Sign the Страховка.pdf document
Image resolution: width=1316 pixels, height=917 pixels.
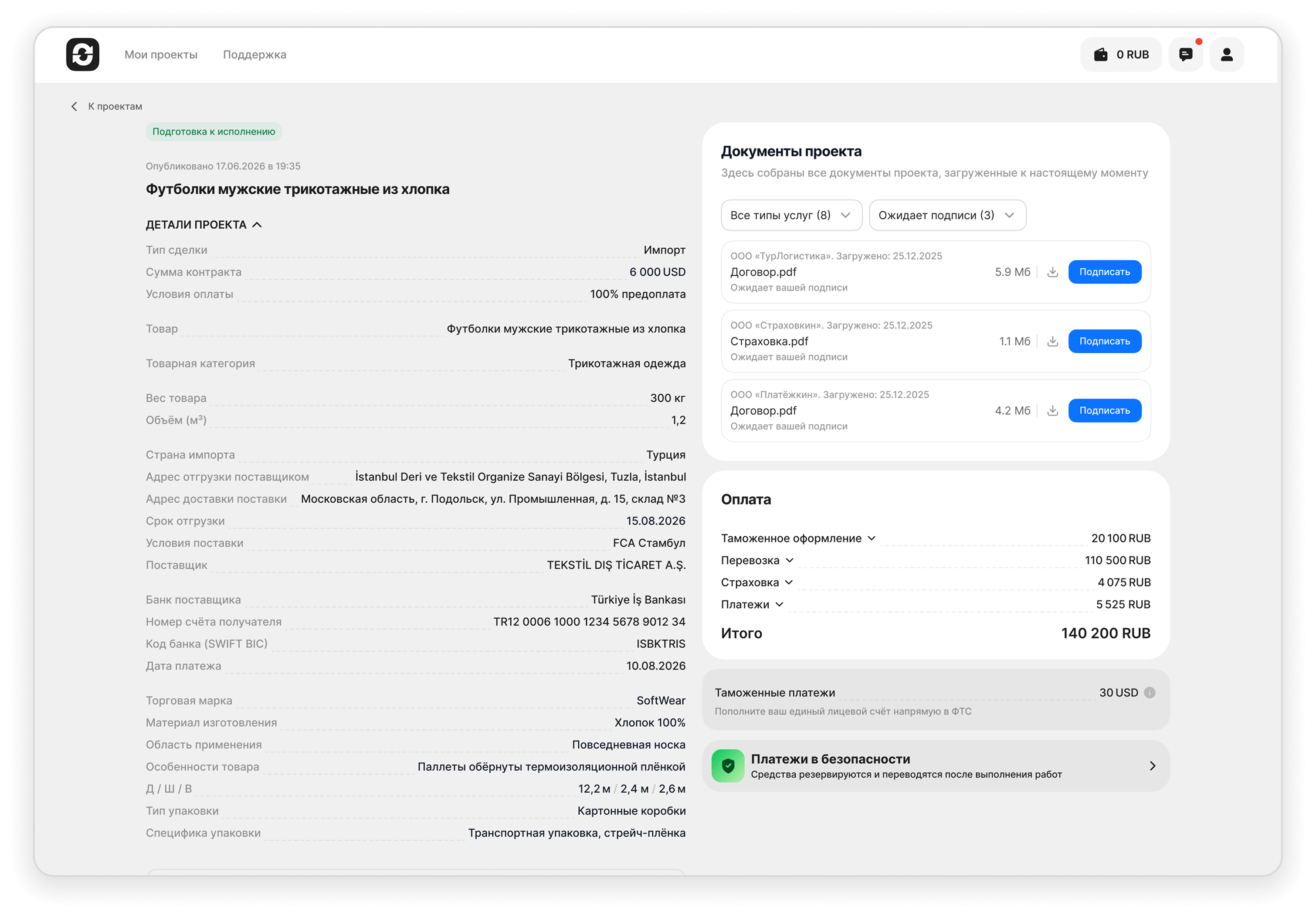coord(1105,342)
